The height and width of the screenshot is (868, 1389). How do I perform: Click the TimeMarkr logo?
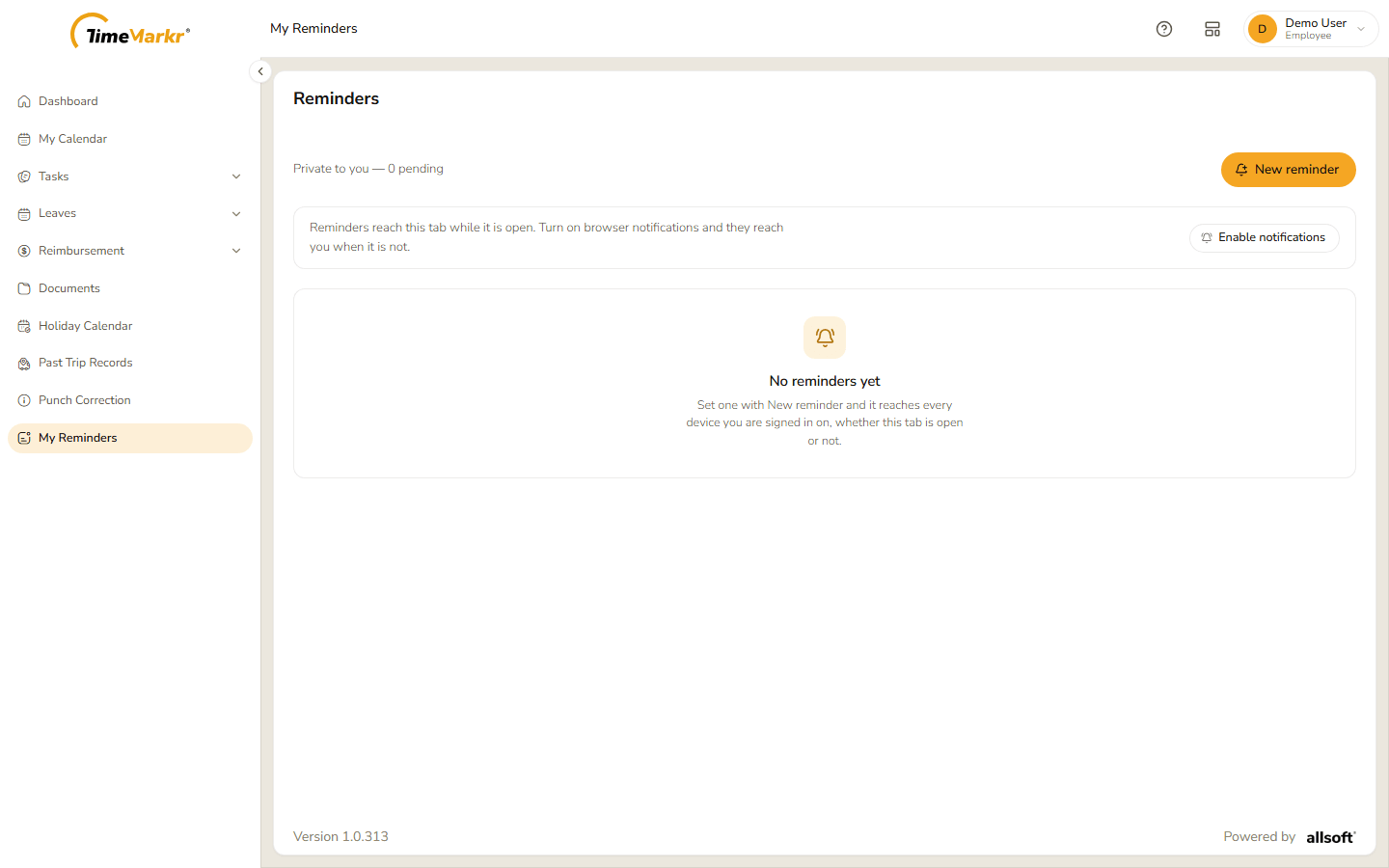click(130, 32)
